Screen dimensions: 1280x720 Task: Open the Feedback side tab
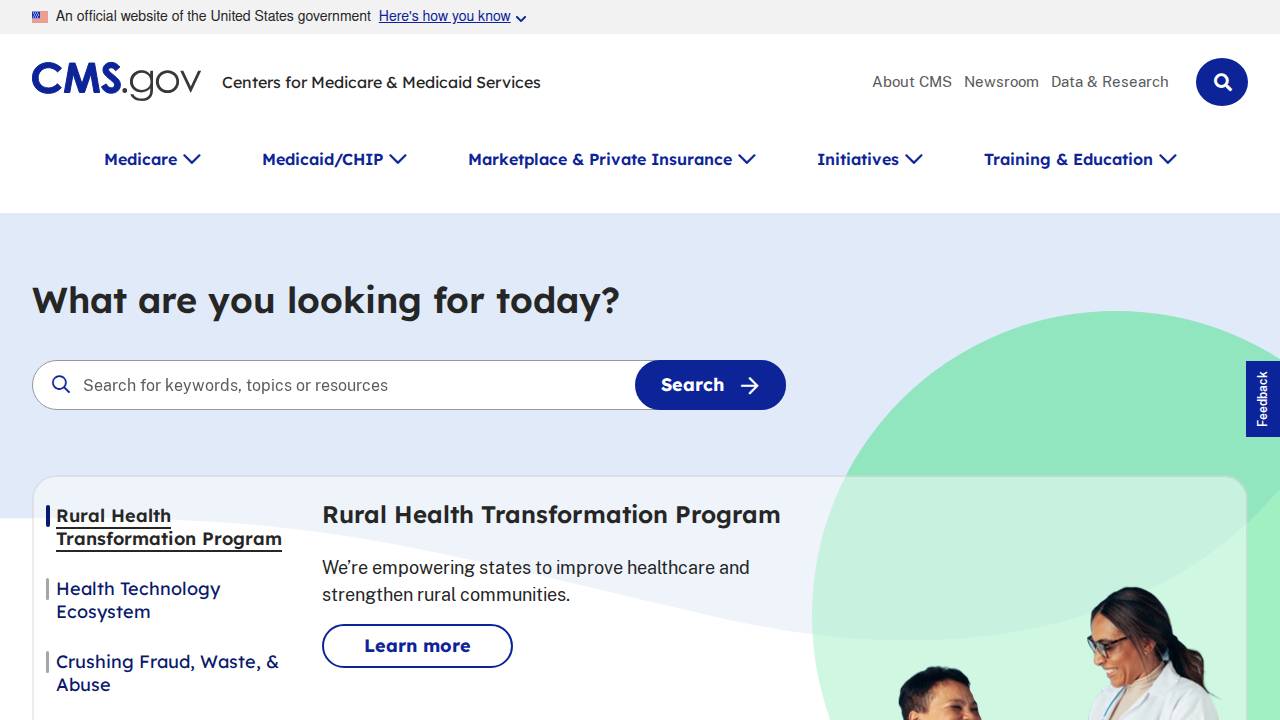pyautogui.click(x=1262, y=399)
